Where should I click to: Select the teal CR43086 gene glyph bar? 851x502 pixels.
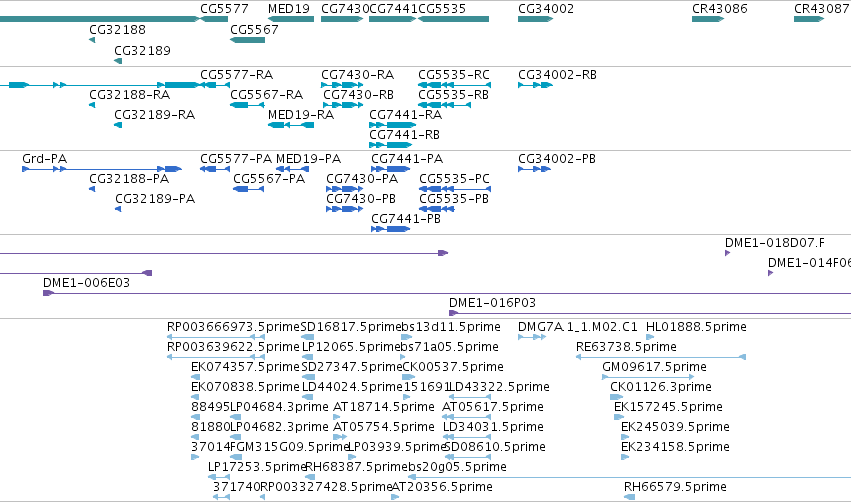pyautogui.click(x=708, y=19)
